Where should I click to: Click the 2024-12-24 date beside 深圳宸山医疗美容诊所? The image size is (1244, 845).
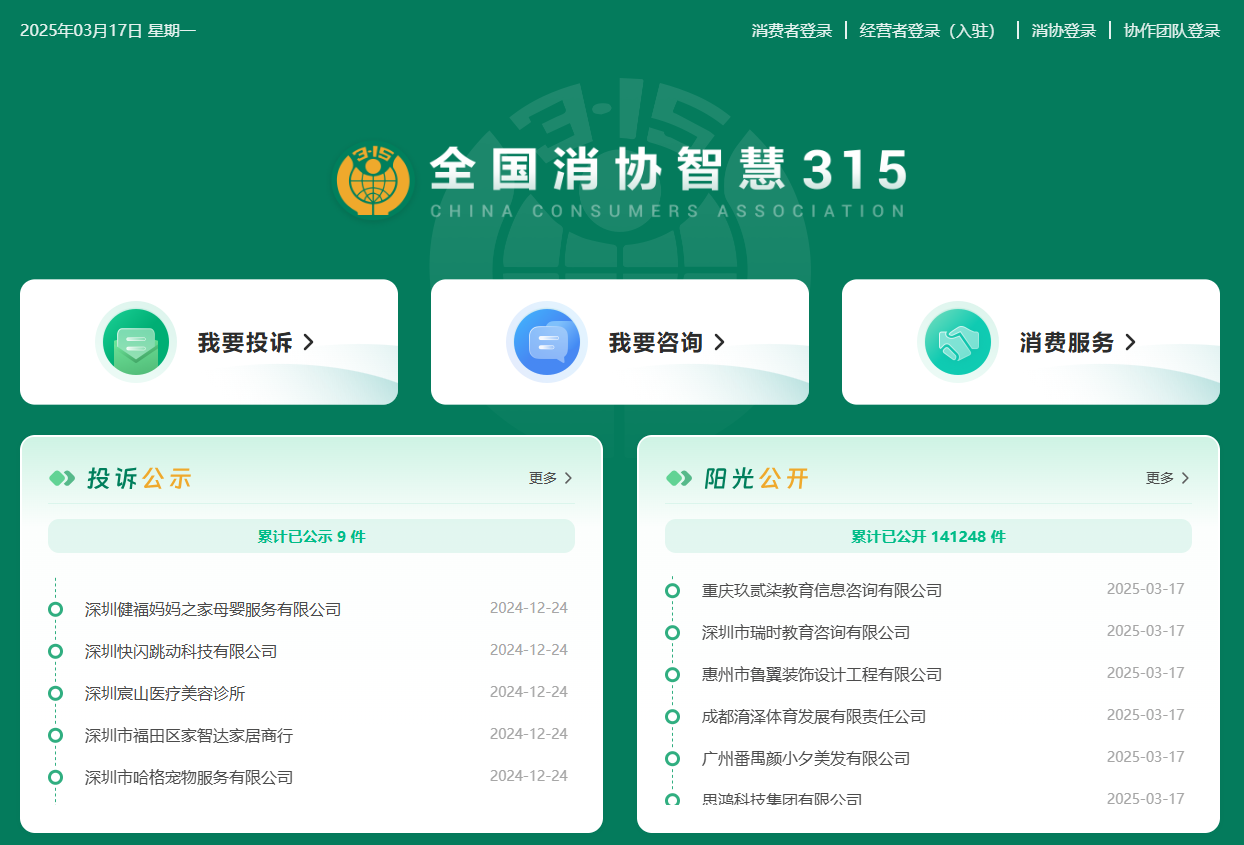(x=529, y=692)
